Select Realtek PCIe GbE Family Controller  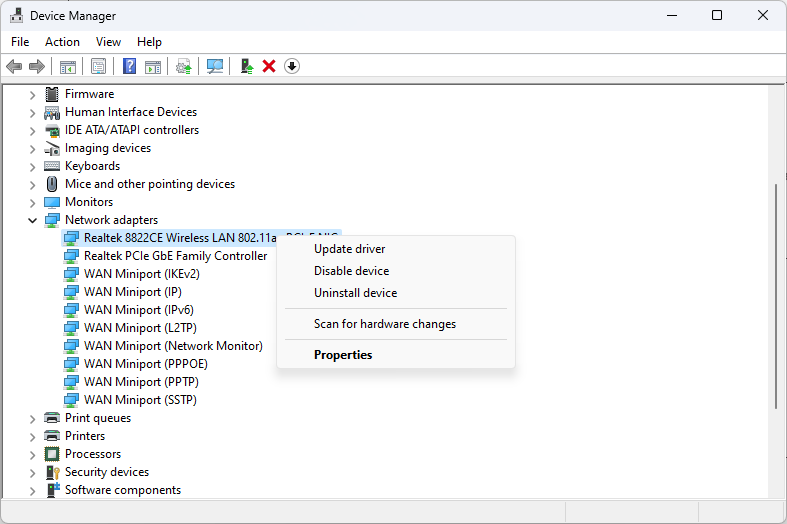175,256
